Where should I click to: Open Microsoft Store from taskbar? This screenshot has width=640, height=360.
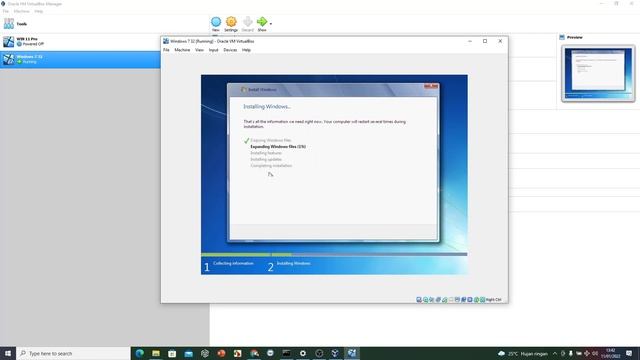(172, 353)
